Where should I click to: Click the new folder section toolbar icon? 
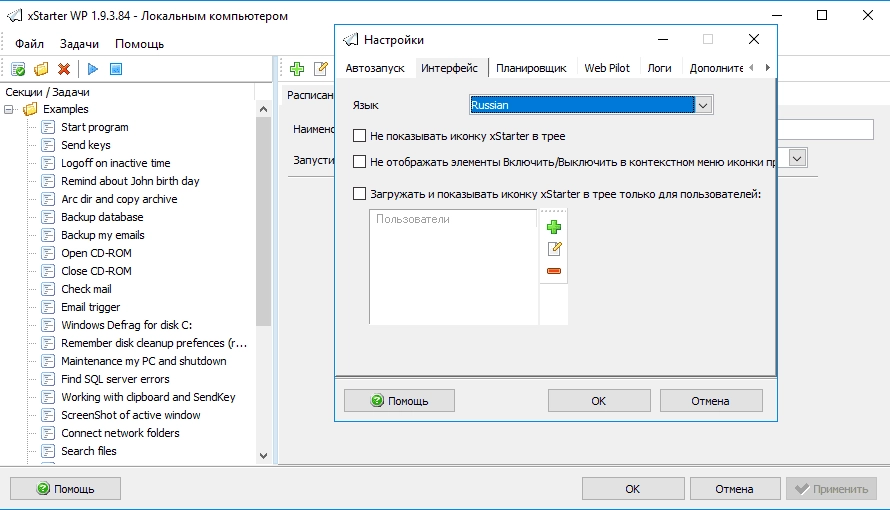(41, 69)
